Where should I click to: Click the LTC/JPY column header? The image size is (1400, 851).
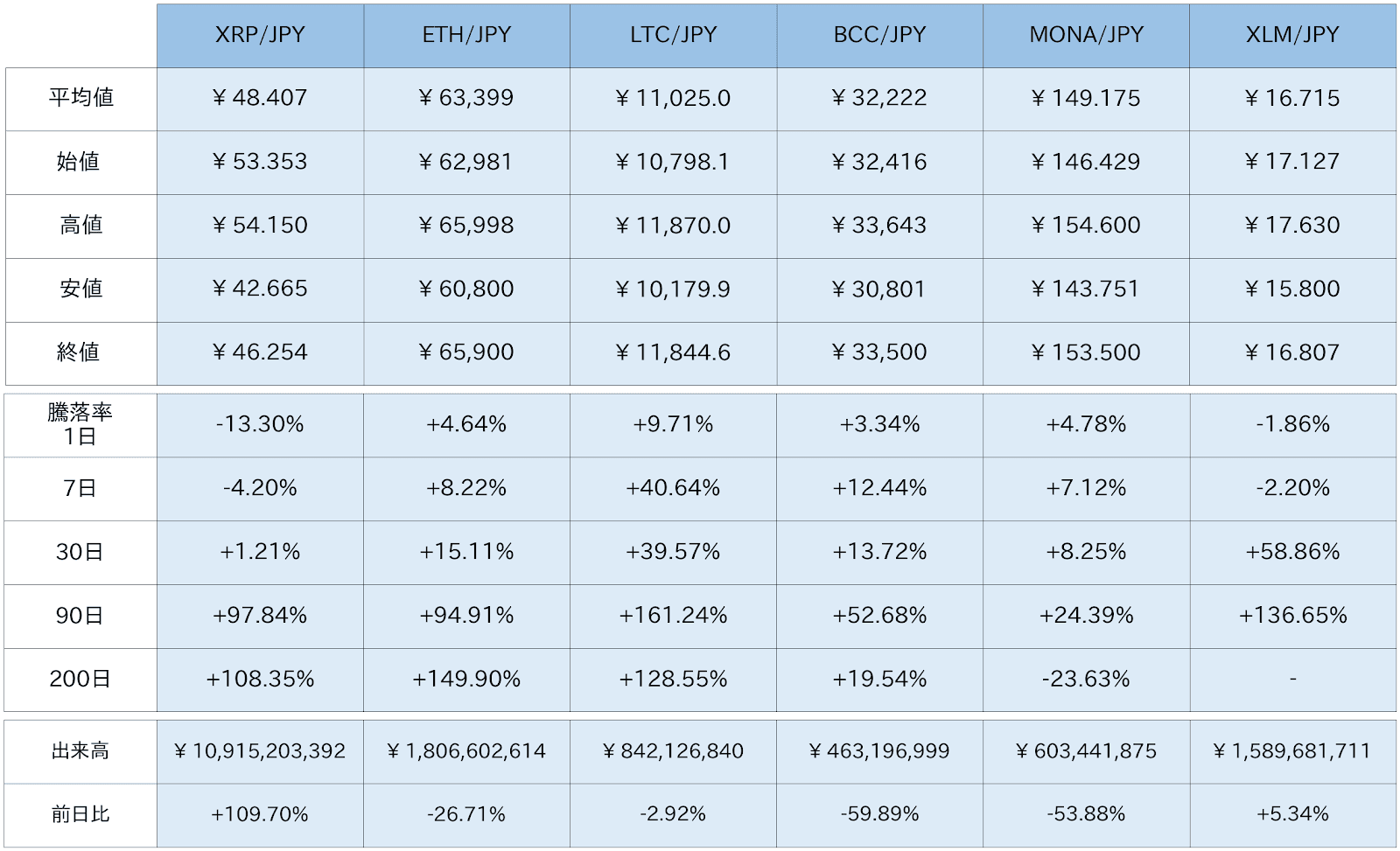[x=673, y=35]
